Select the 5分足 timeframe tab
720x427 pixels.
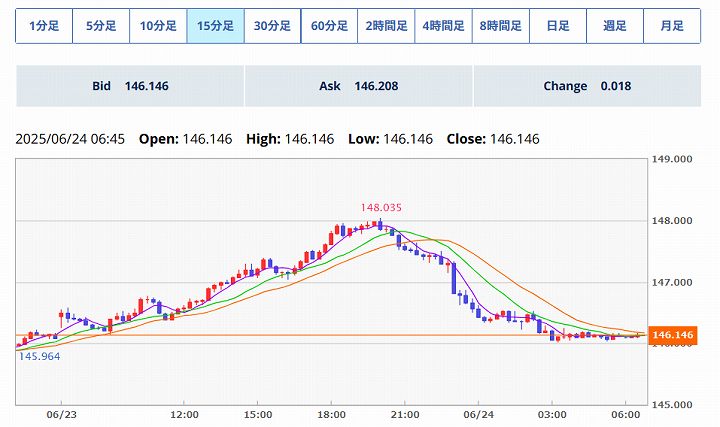click(x=101, y=26)
